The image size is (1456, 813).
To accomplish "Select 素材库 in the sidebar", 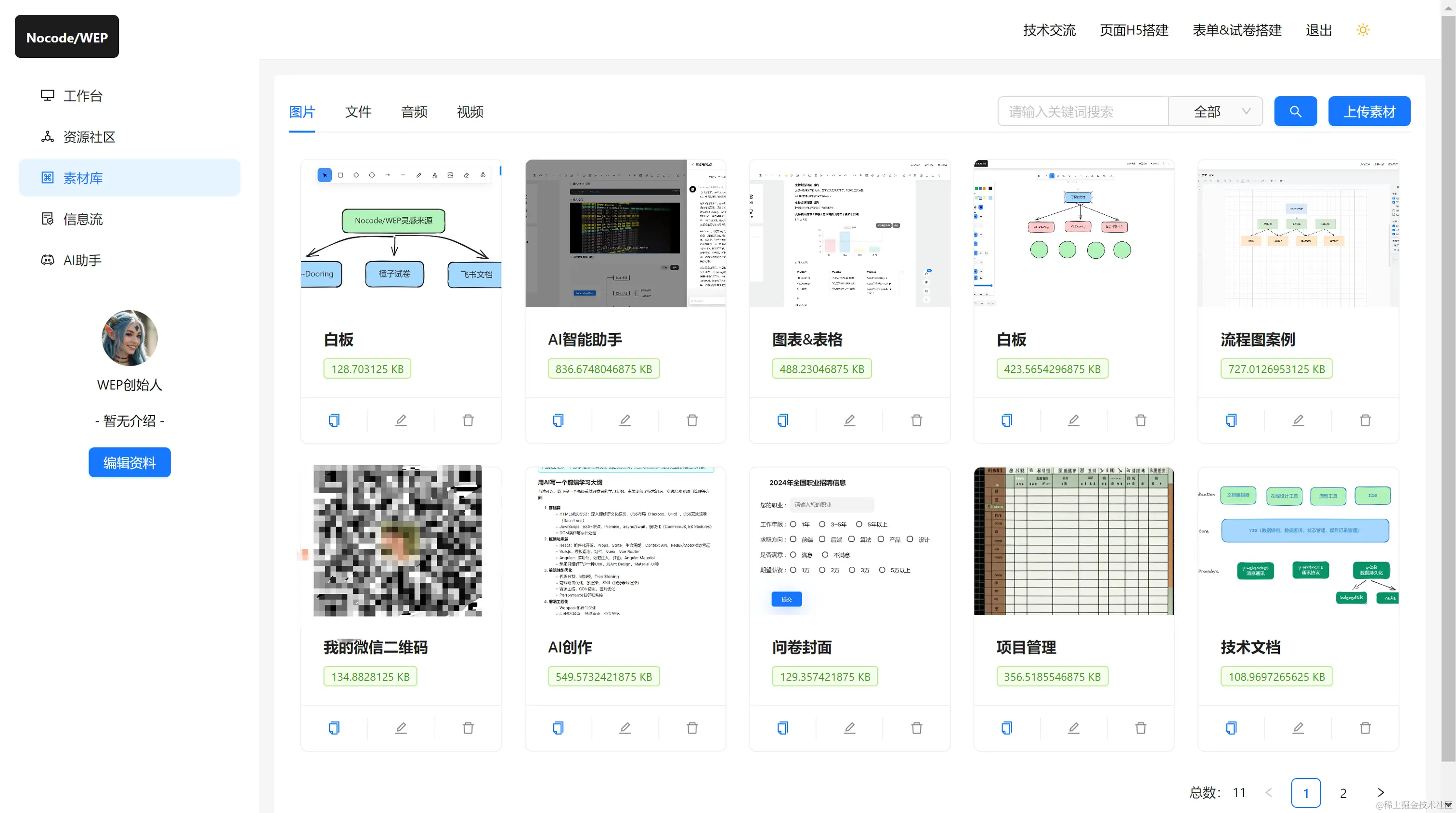I will click(x=130, y=178).
